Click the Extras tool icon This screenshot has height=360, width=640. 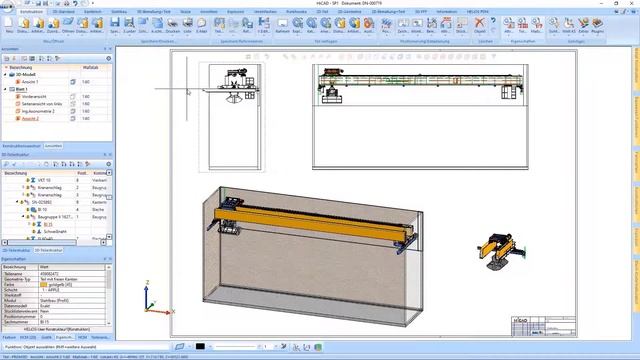[583, 25]
